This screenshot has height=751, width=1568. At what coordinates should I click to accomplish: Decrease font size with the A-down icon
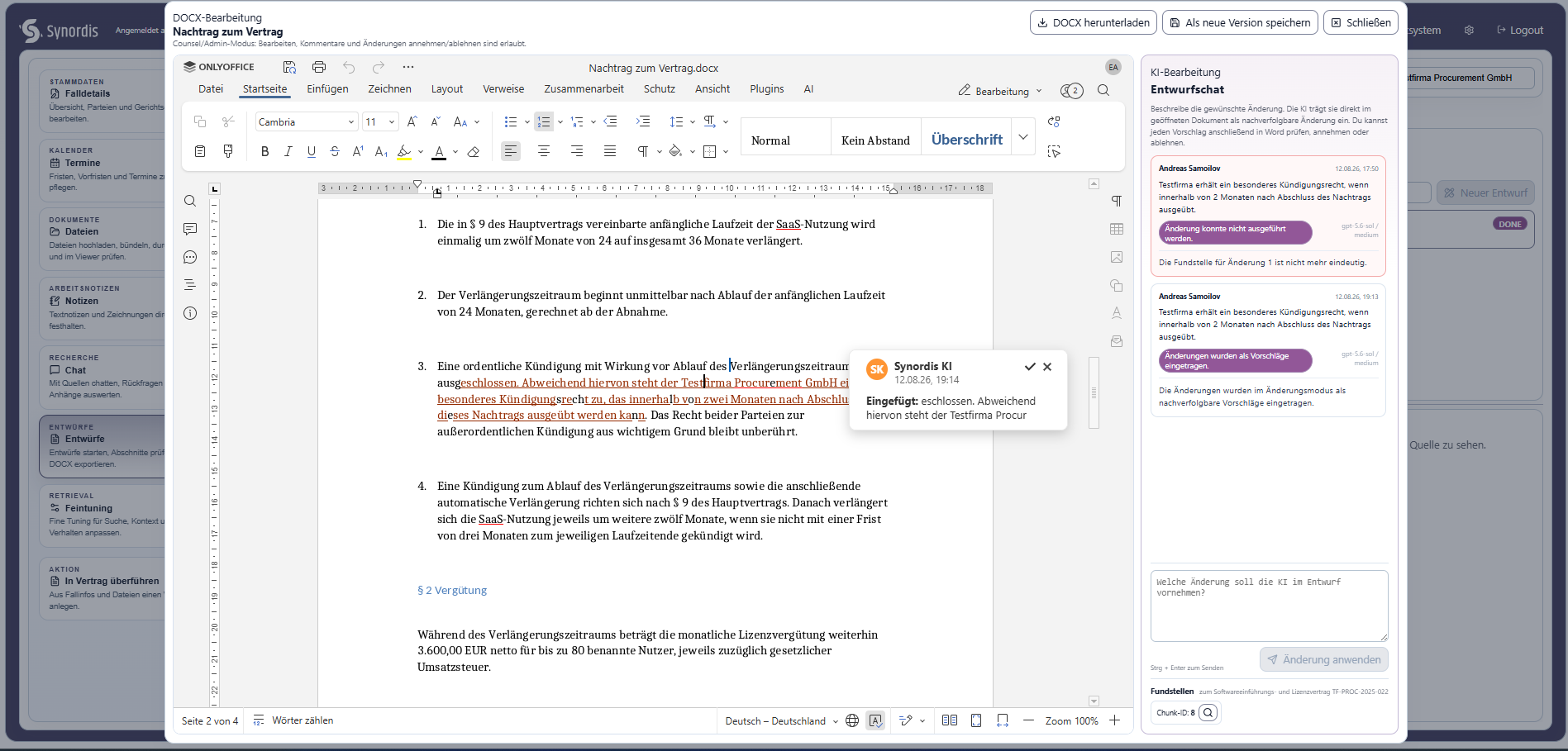click(436, 121)
